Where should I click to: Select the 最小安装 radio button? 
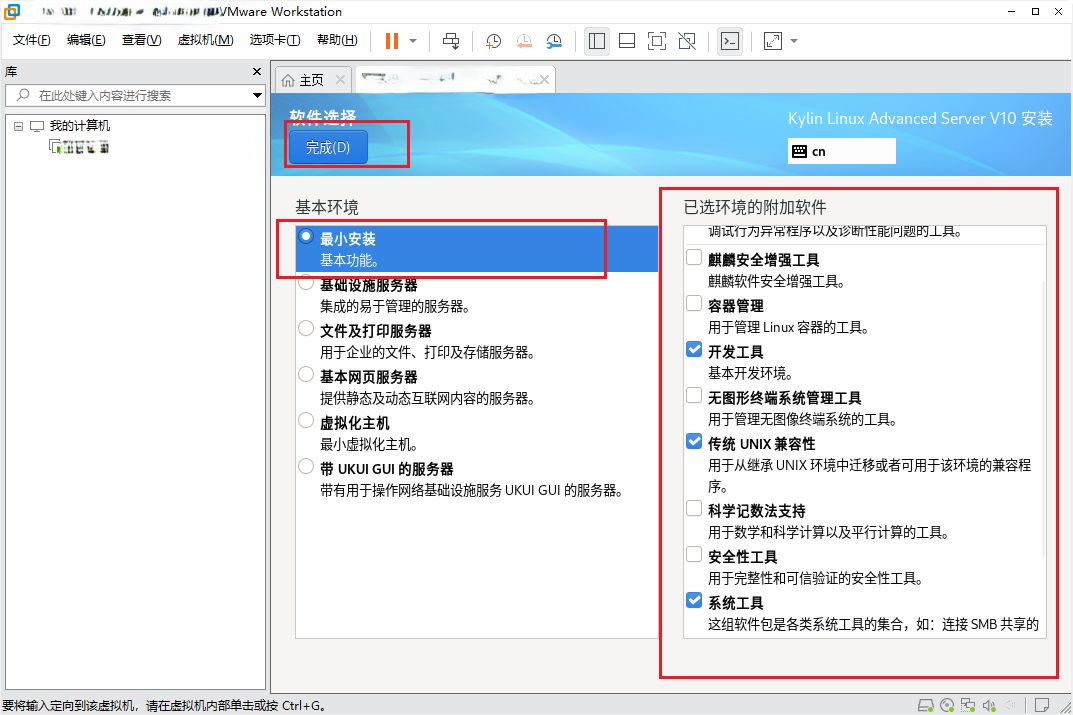coord(306,237)
